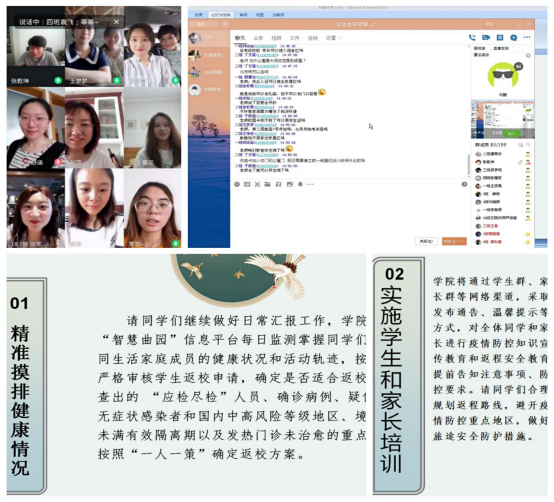Switch to the 公告 tab

258,38
